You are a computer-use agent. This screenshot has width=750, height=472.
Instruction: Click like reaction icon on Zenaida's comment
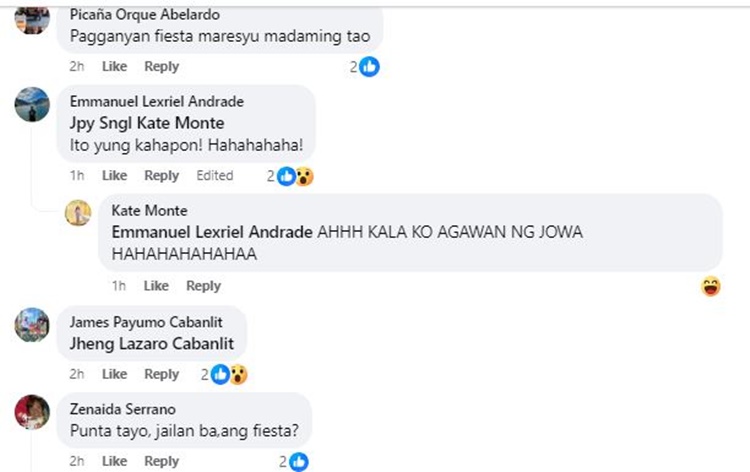pyautogui.click(x=299, y=461)
